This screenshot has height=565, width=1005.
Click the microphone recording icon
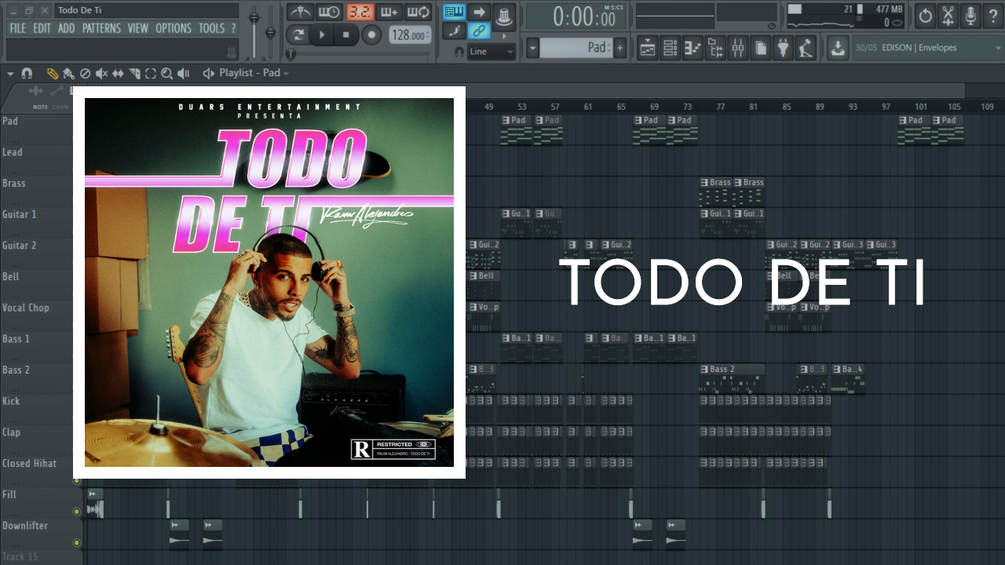pyautogui.click(x=970, y=16)
